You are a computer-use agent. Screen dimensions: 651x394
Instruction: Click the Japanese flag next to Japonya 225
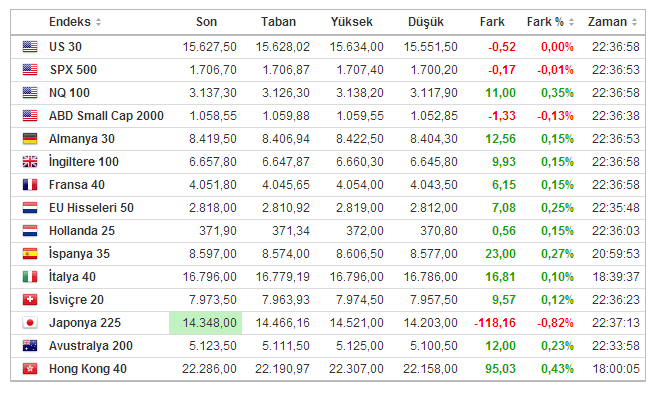tap(30, 323)
